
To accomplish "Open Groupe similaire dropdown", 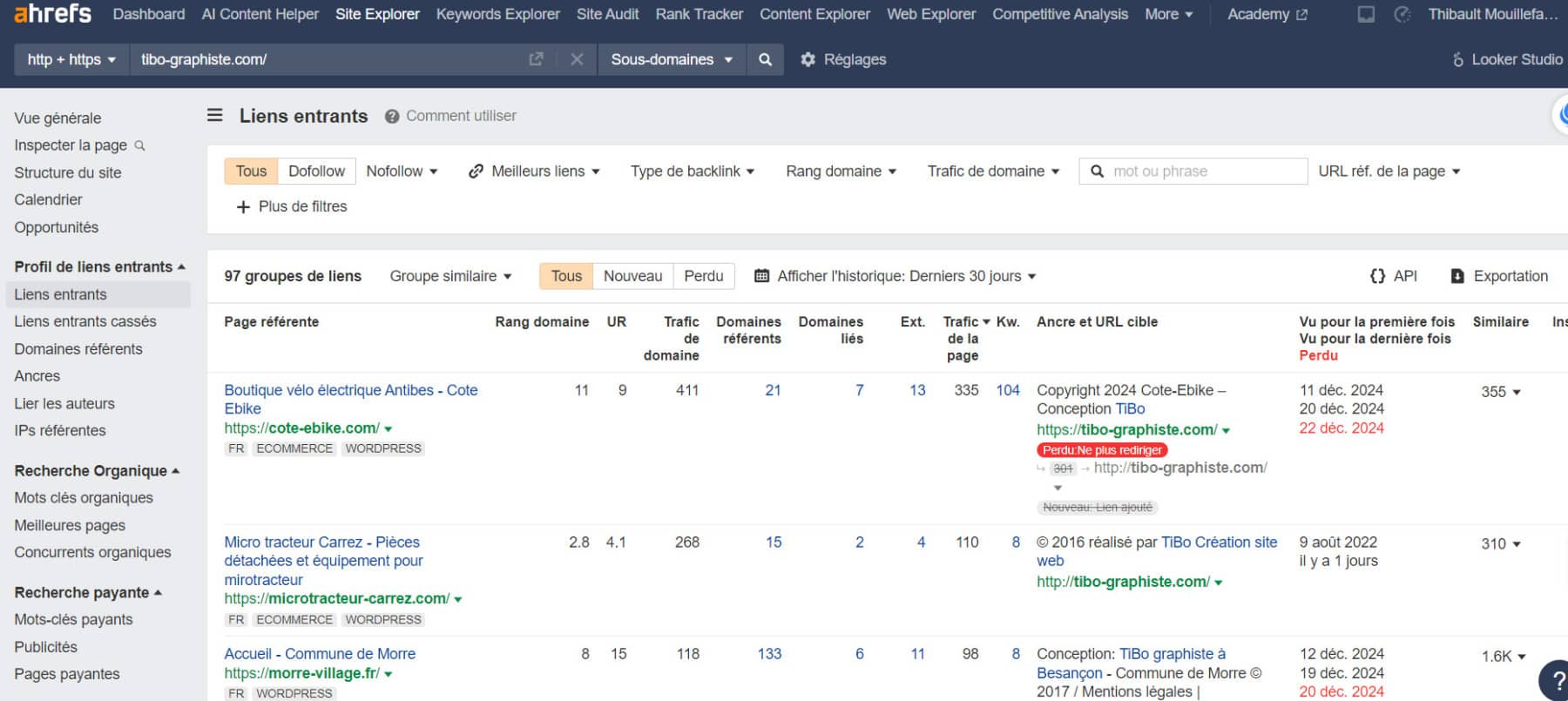I will click(x=450, y=276).
